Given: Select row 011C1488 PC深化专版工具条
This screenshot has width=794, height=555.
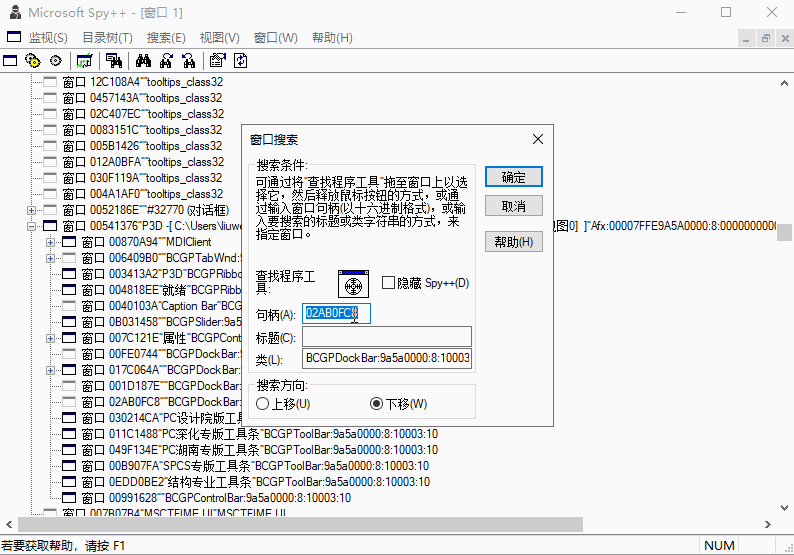Looking at the screenshot, I should coord(260,434).
